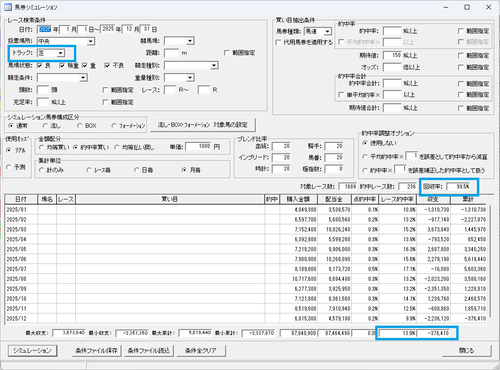The height and width of the screenshot is (370, 500).
Task: Enable 範囲指定 next to the 距離 field
Action: pyautogui.click(x=227, y=53)
